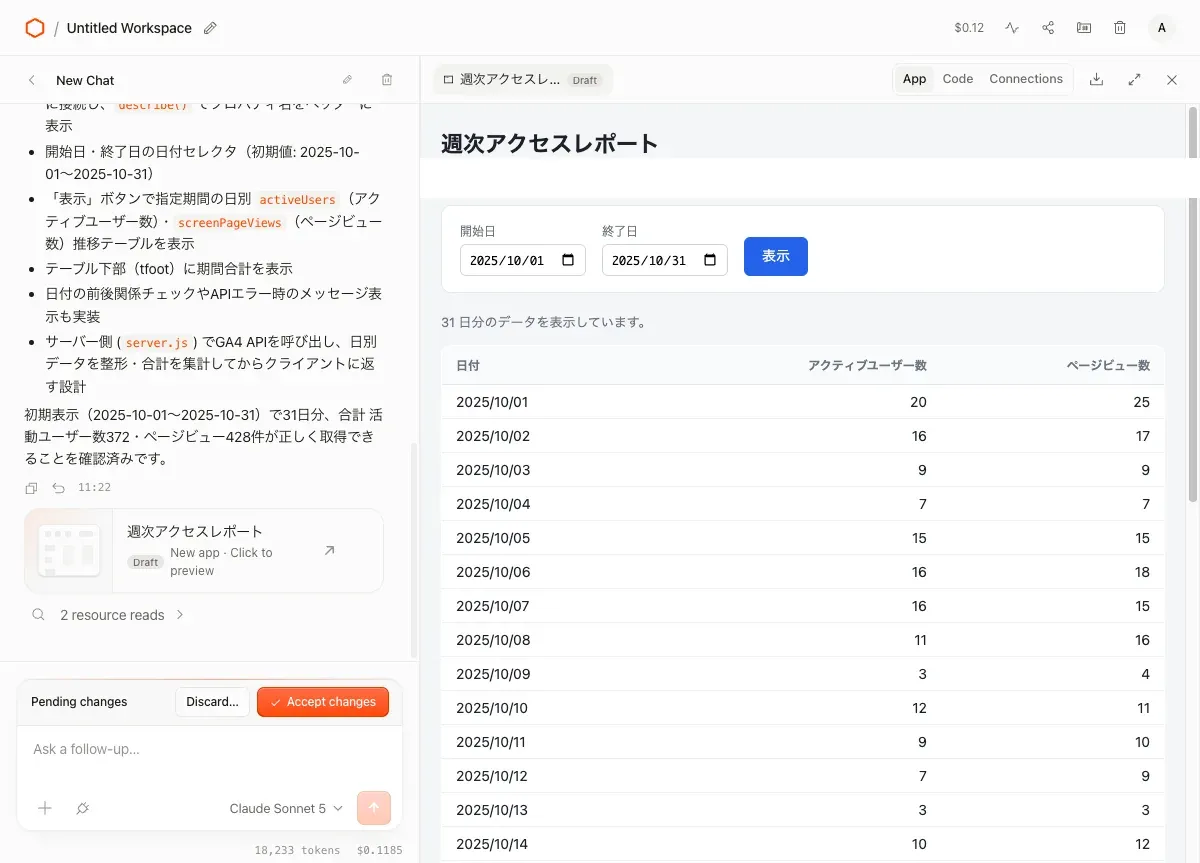
Task: Click the Untitled Workspace title
Action: pyautogui.click(x=129, y=28)
